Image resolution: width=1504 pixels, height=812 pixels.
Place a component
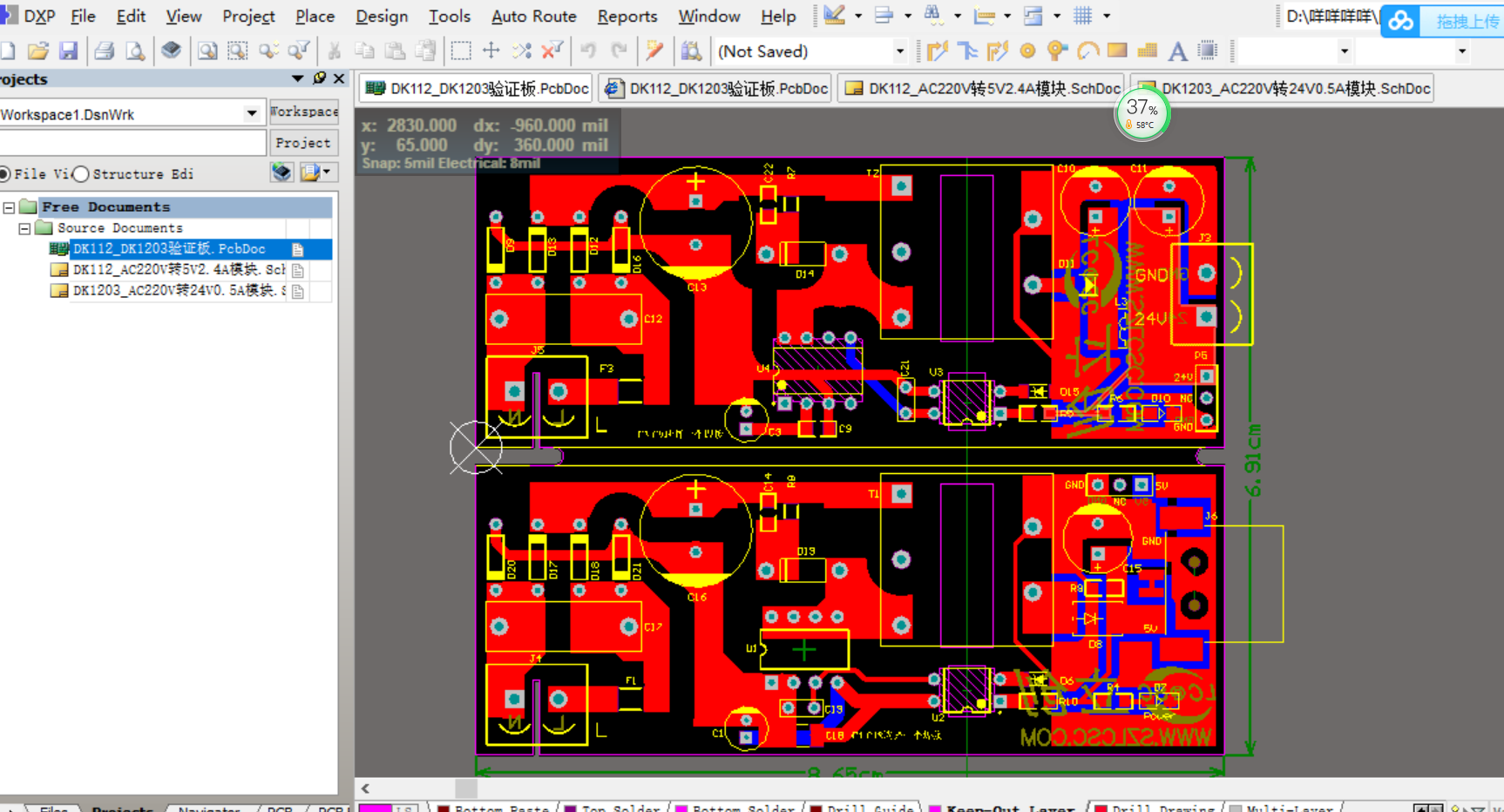tap(1208, 51)
